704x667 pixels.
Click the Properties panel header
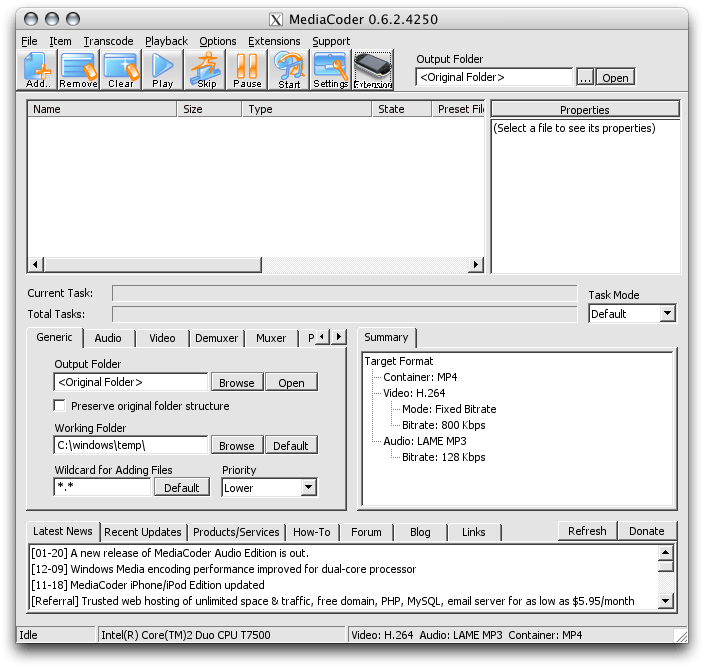coord(585,110)
